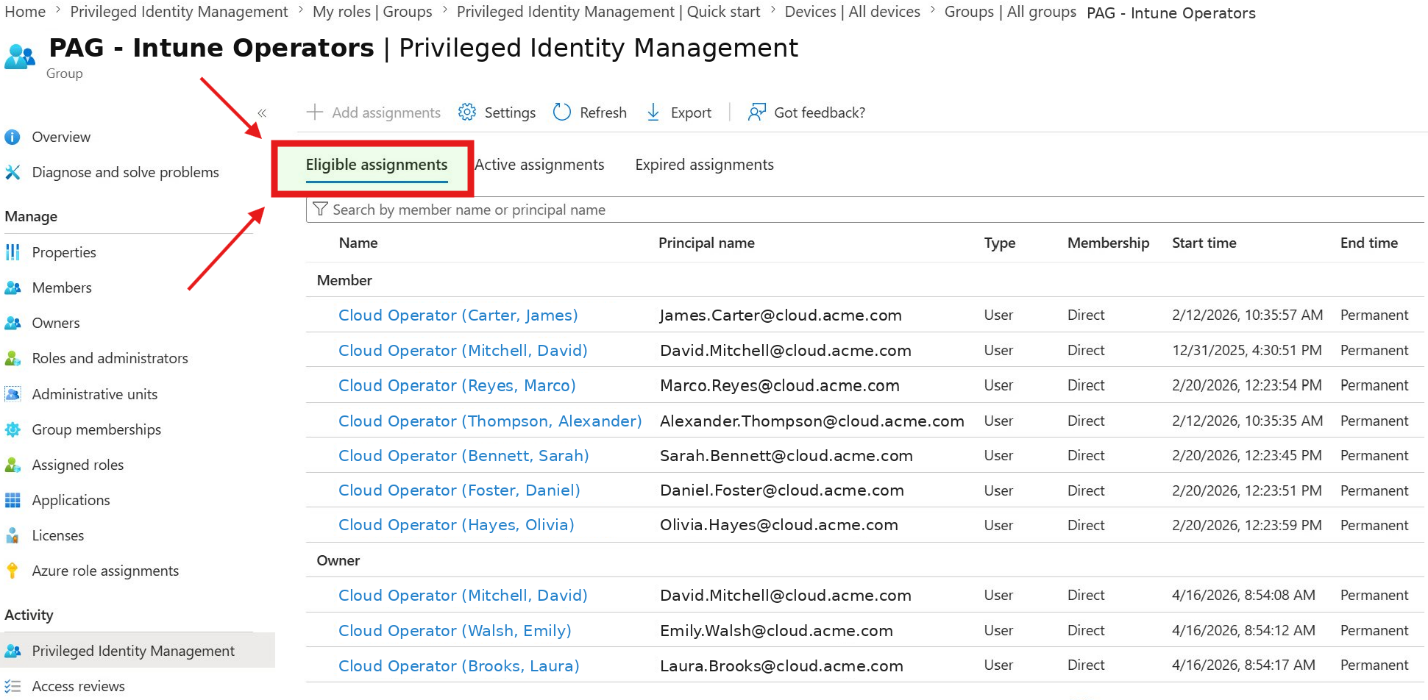This screenshot has width=1428, height=700.
Task: Open Cloud Operator (Walsh, Emily) link
Action: (455, 631)
